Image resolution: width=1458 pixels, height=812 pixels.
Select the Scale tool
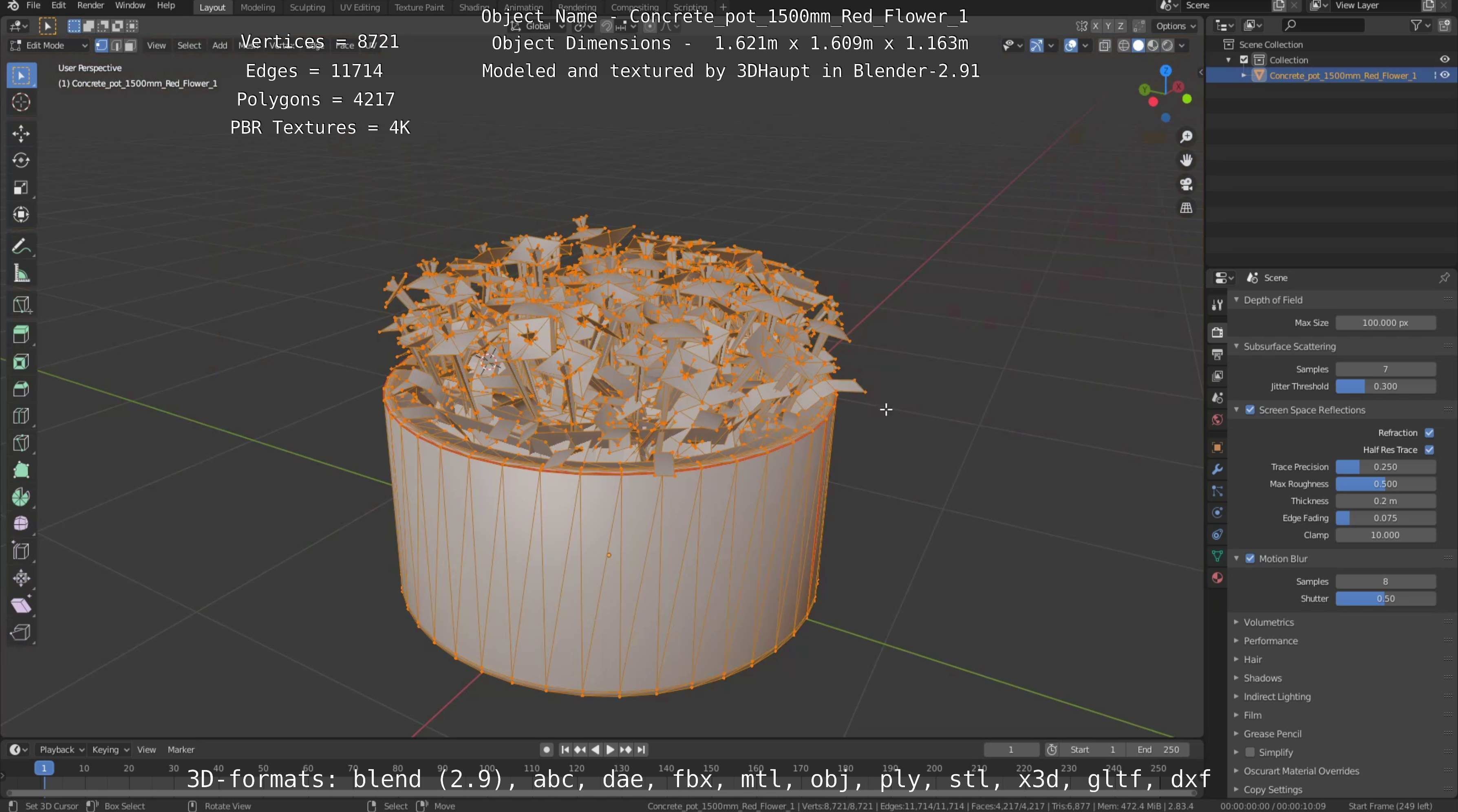(x=21, y=188)
